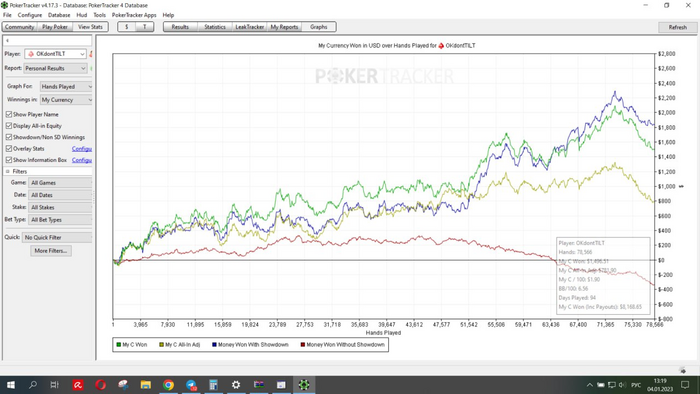This screenshot has width=700, height=394.
Task: Toggle Showdown/Non SD Winnings checkbox
Action: pyautogui.click(x=8, y=137)
